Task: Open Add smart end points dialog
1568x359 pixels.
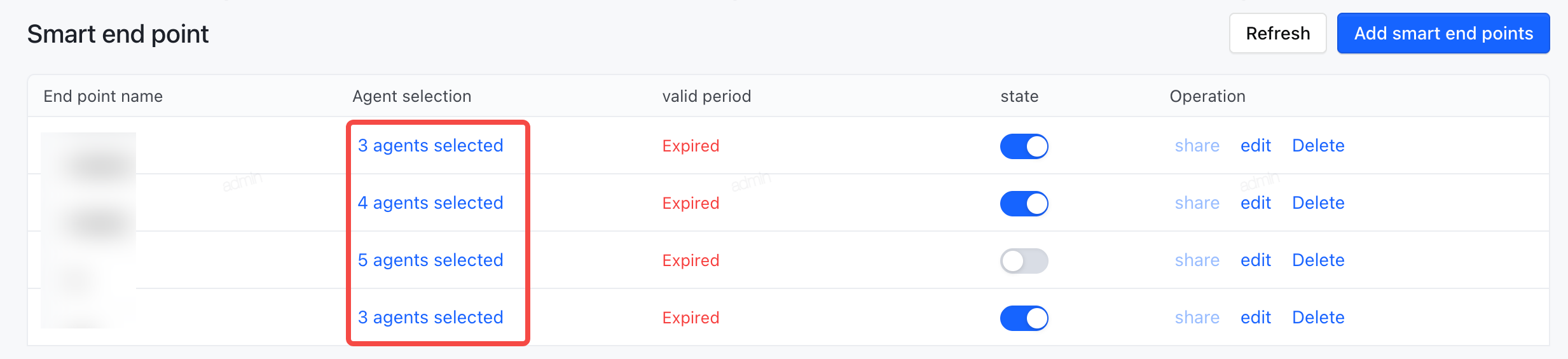Action: tap(1443, 33)
